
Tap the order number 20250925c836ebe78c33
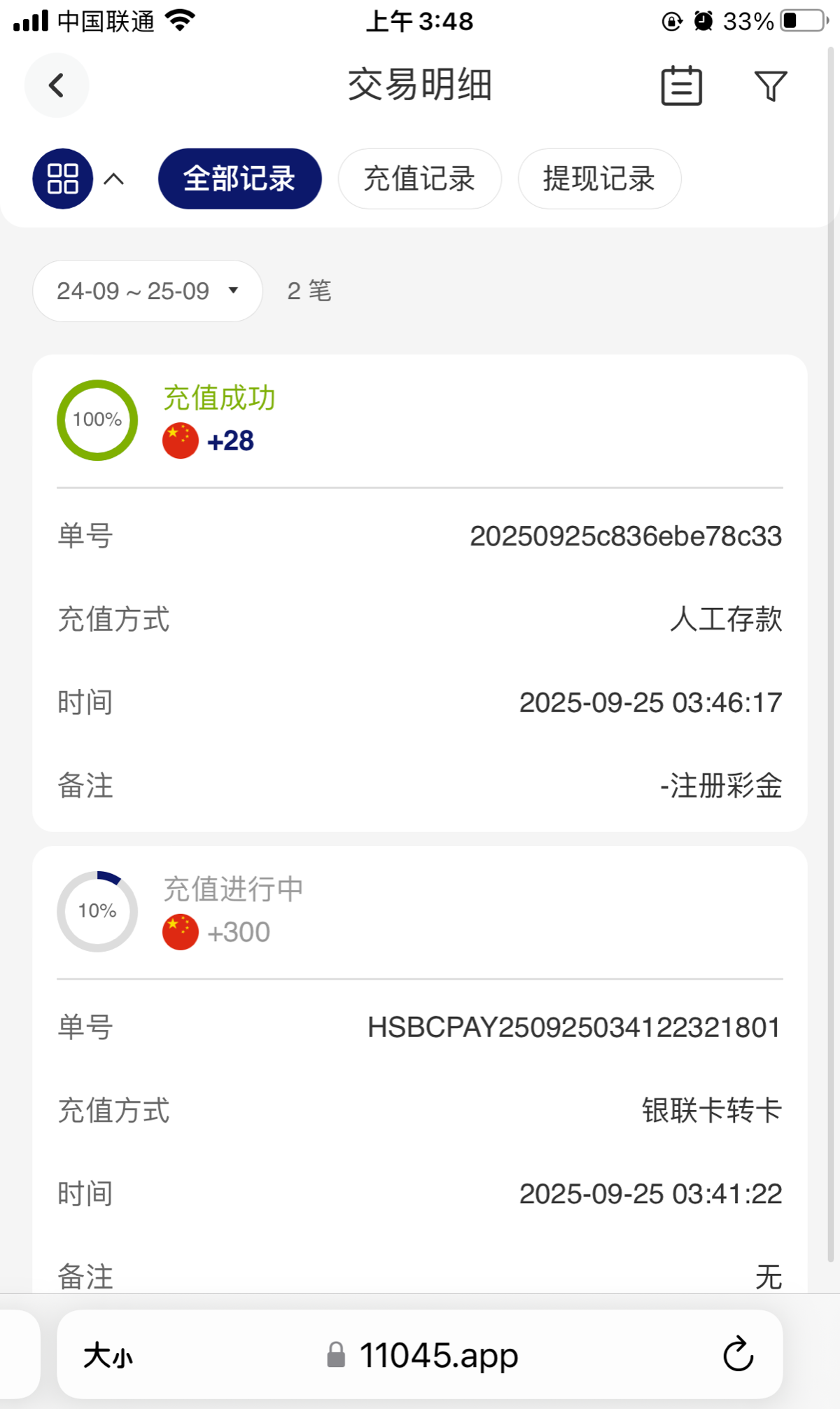point(625,536)
